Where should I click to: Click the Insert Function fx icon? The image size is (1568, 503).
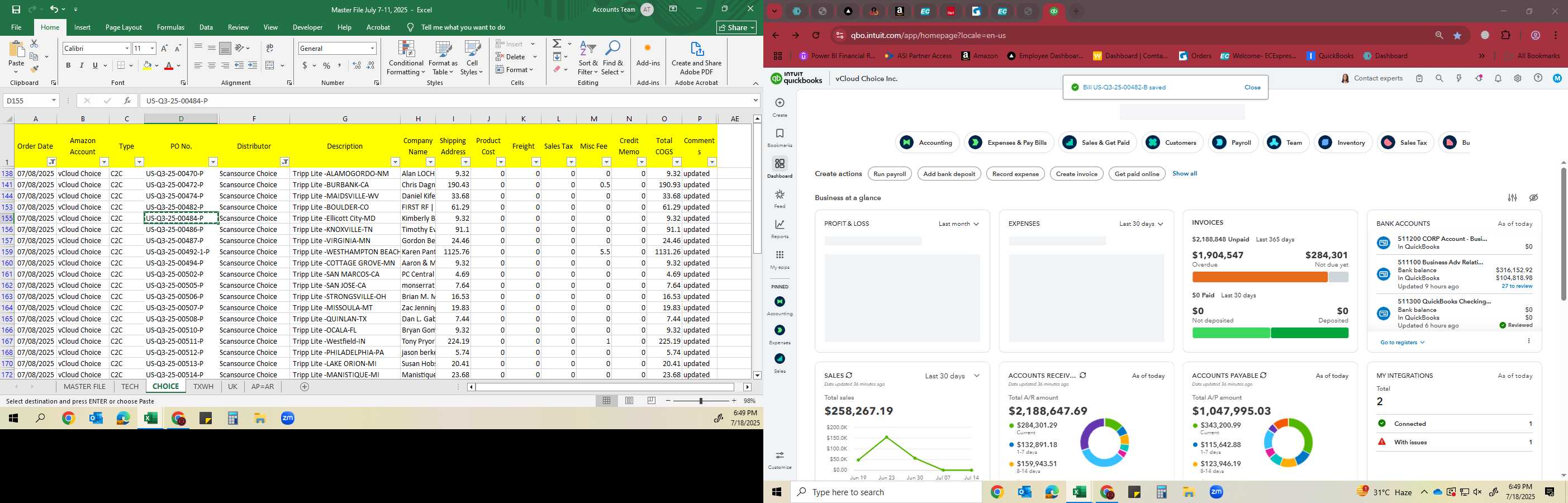click(127, 101)
